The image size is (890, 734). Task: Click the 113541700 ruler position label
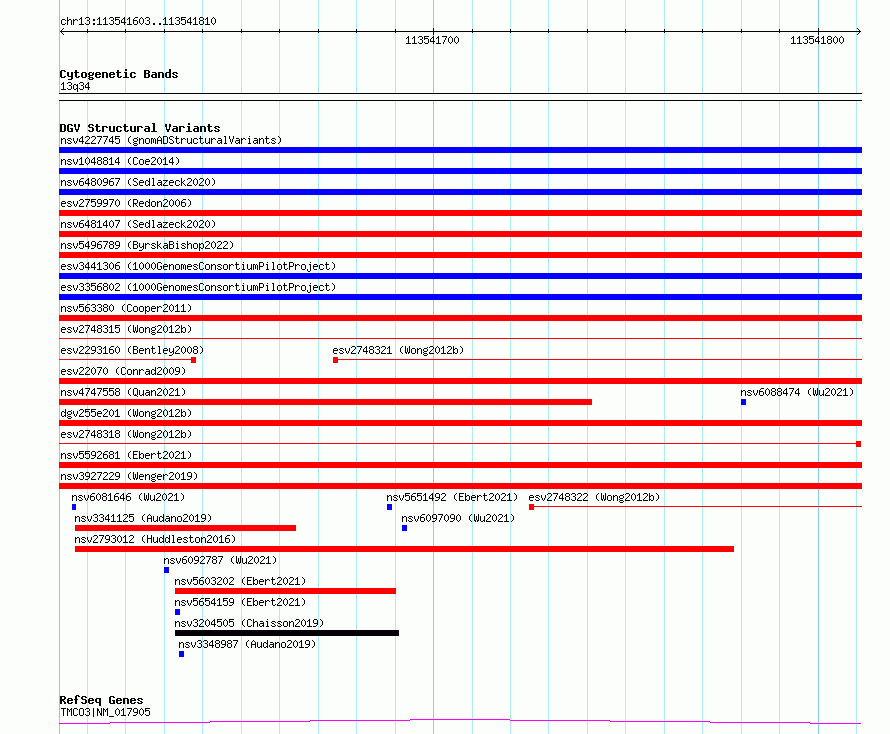tap(432, 40)
